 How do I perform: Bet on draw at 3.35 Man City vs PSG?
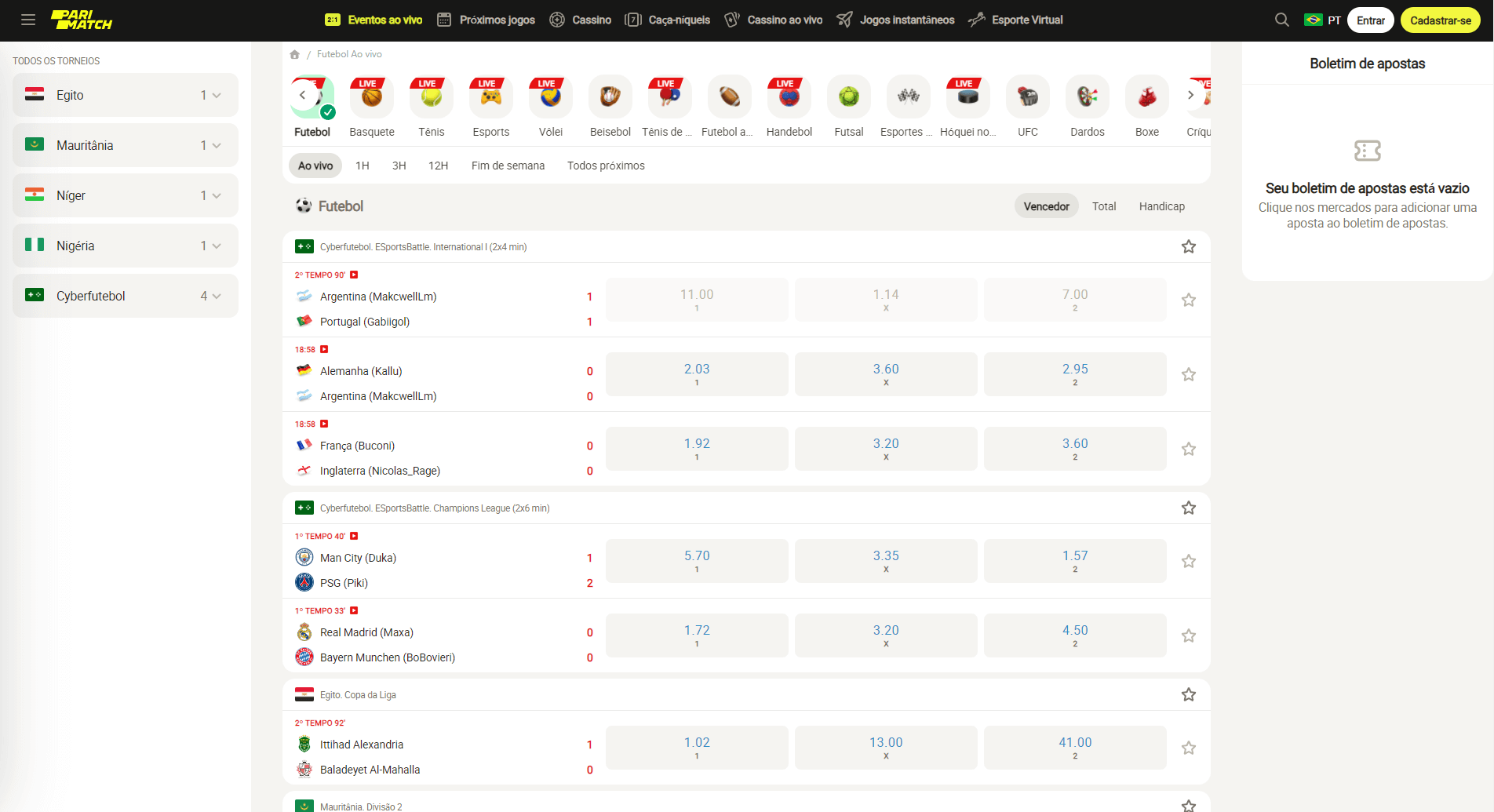[x=886, y=561]
